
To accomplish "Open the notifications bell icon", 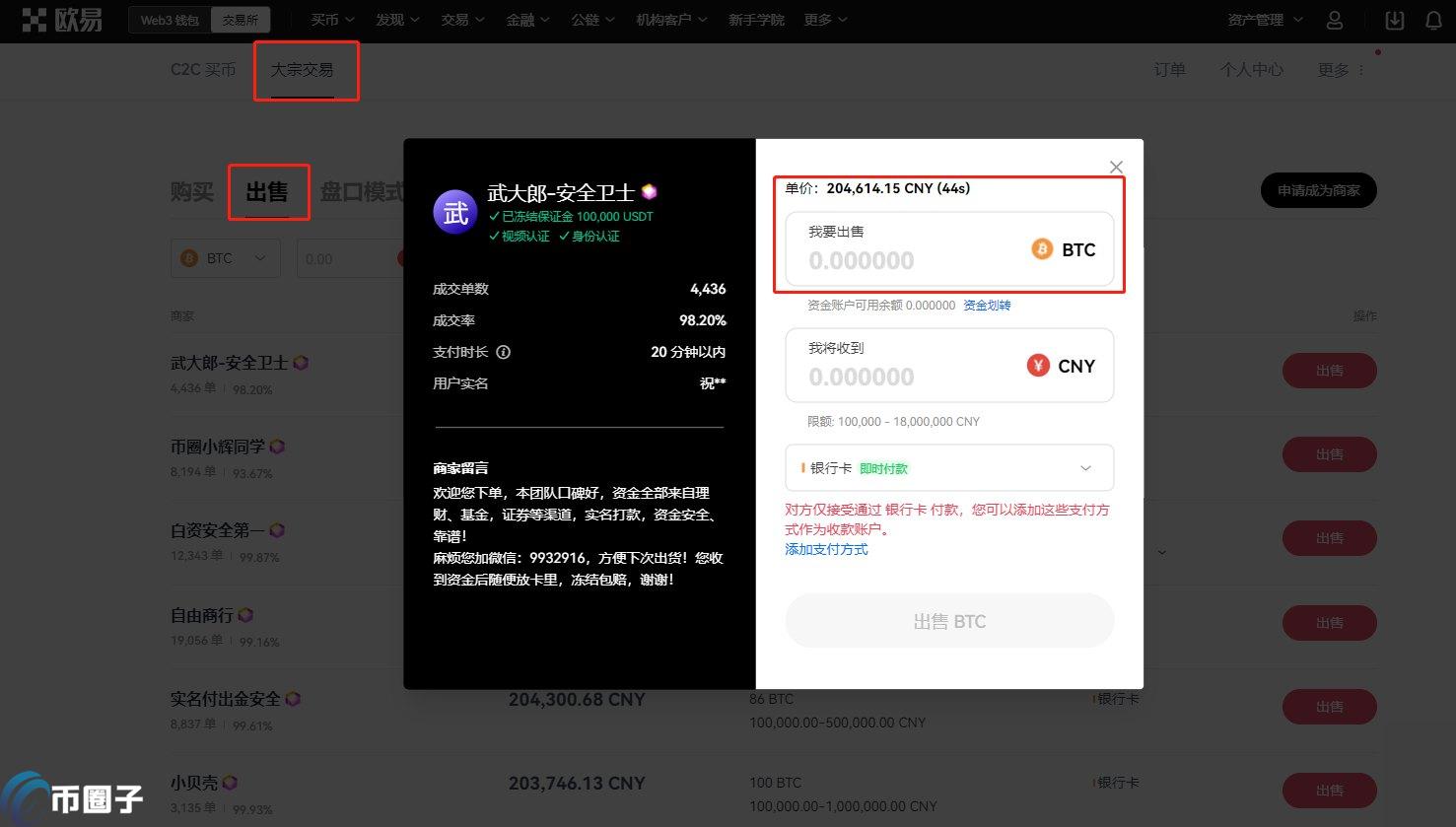I will tap(1434, 20).
